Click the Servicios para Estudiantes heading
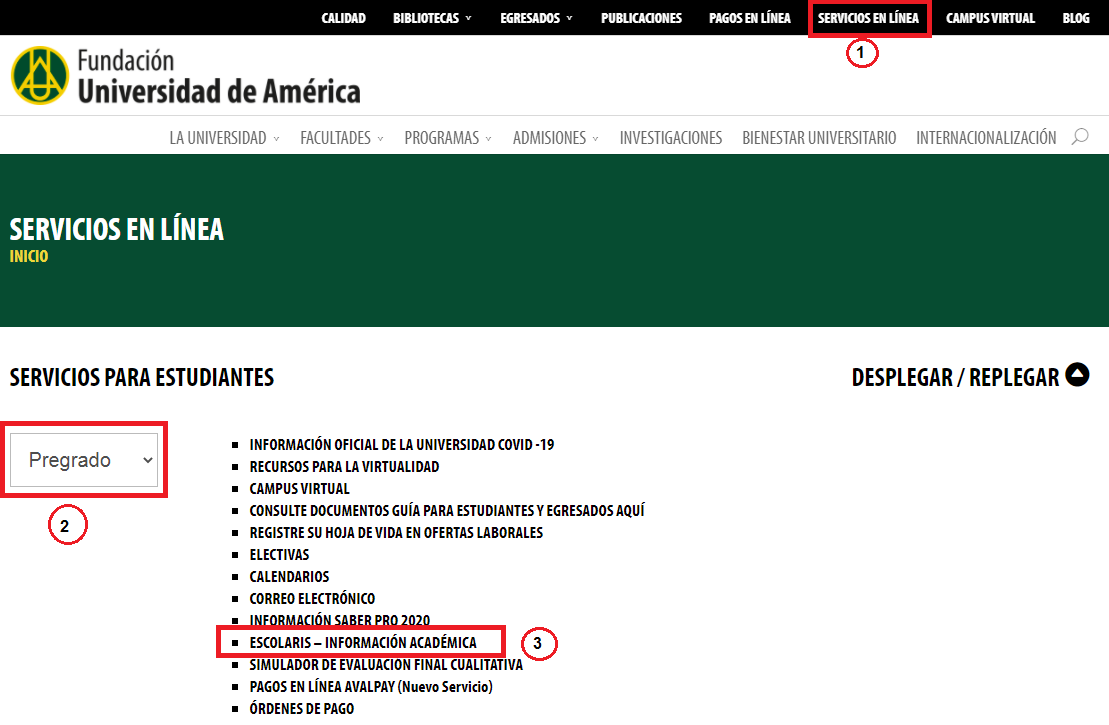 click(141, 377)
